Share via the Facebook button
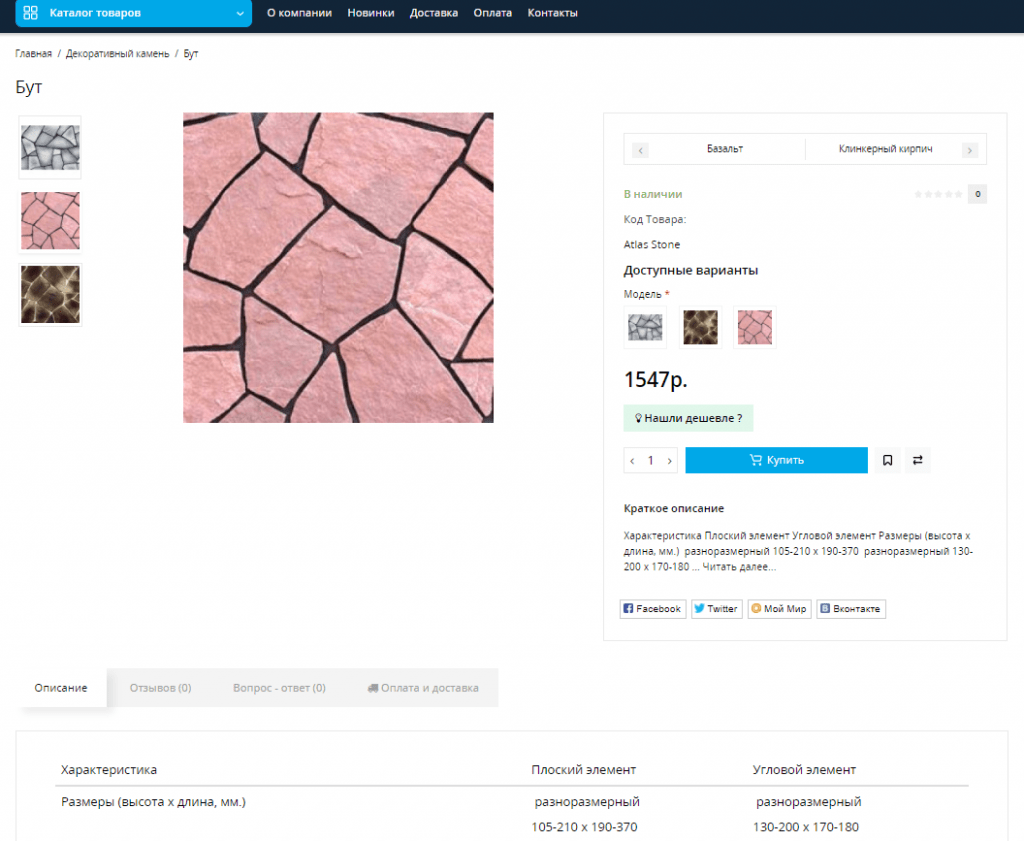The image size is (1024, 841). (x=652, y=609)
